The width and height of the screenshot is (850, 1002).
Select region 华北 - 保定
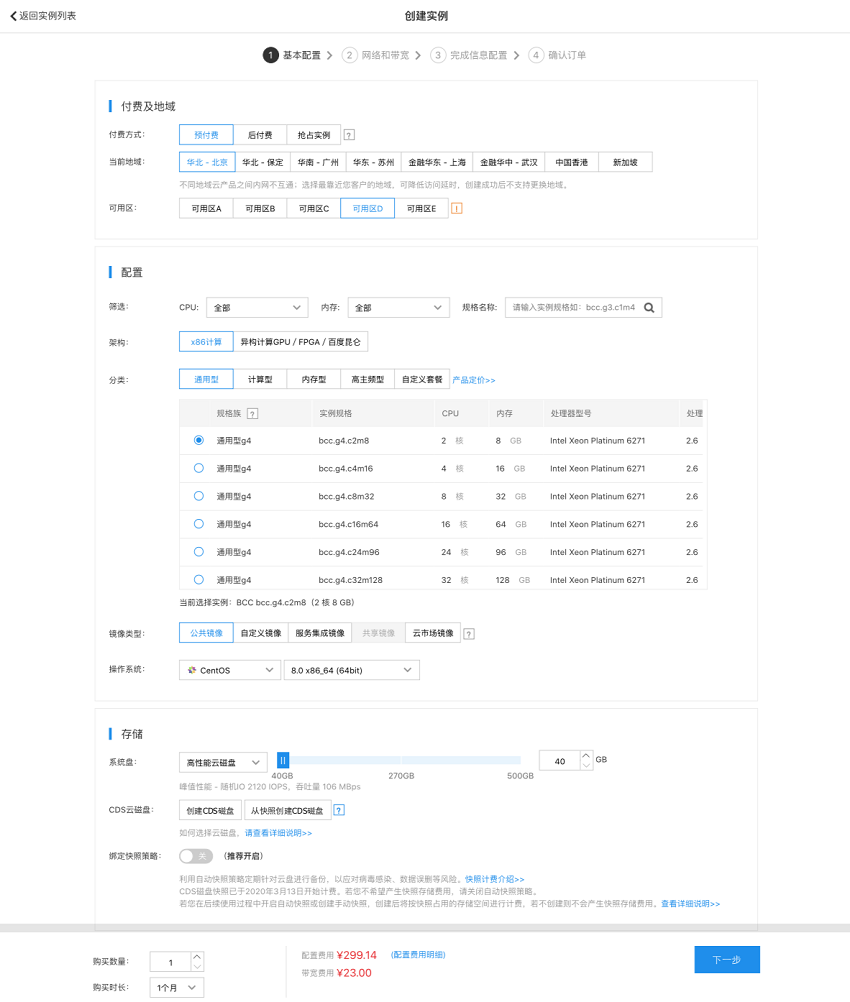click(263, 162)
